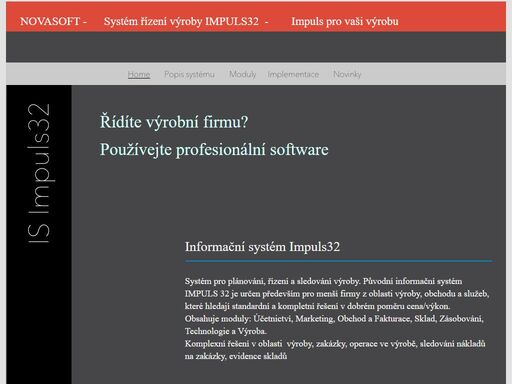Click the Obsahuje moduly text line

pyautogui.click(x=334, y=319)
